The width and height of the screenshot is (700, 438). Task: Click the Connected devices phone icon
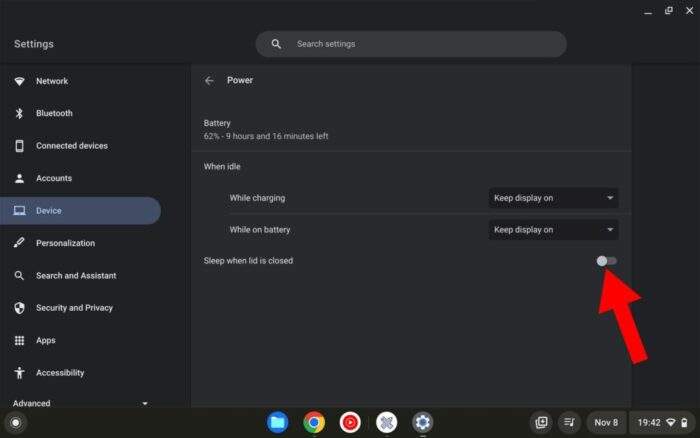click(19, 146)
